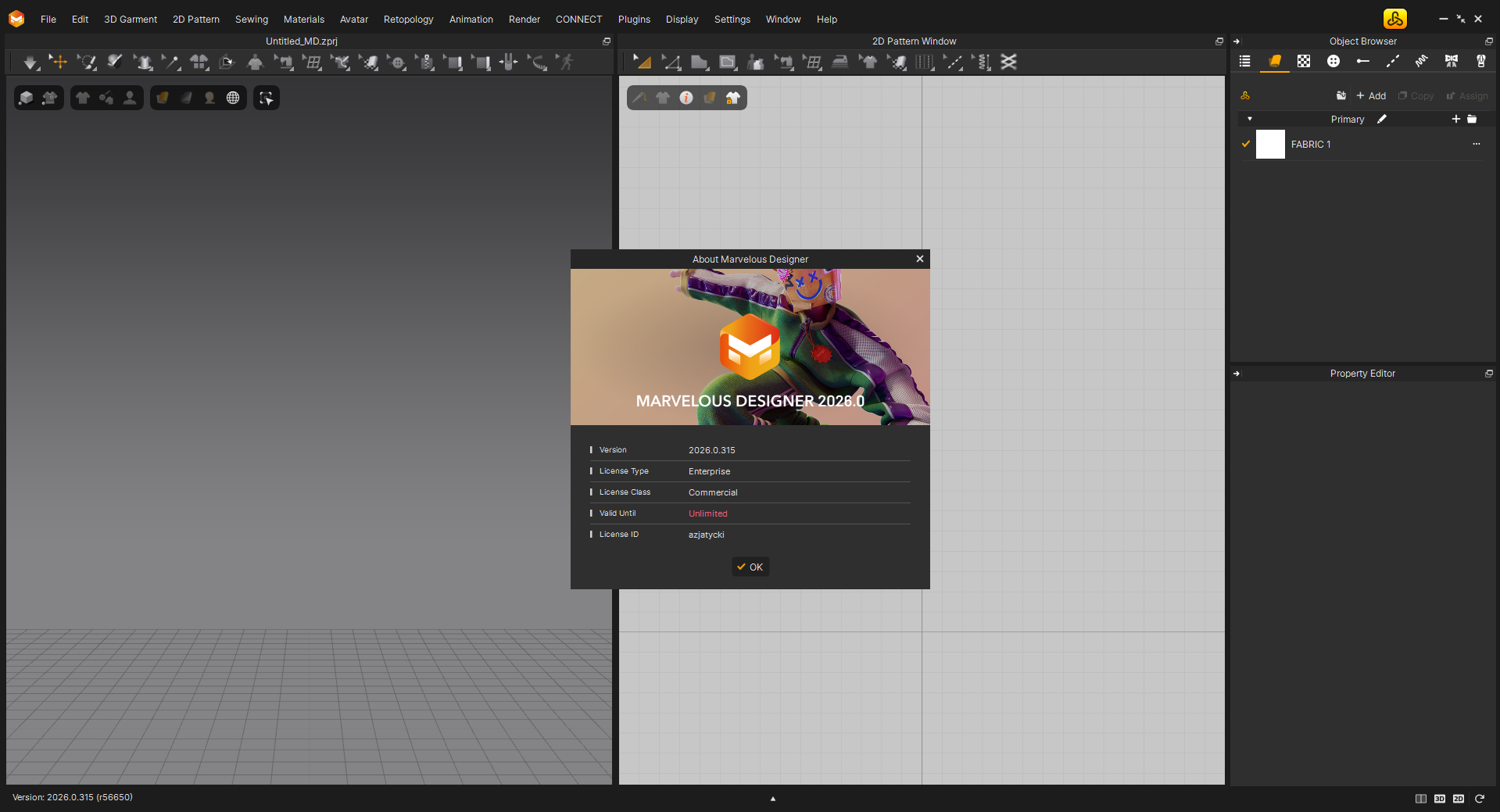Screen dimensions: 1500x812
Task: Toggle the globe environment display in 3D window
Action: point(233,98)
